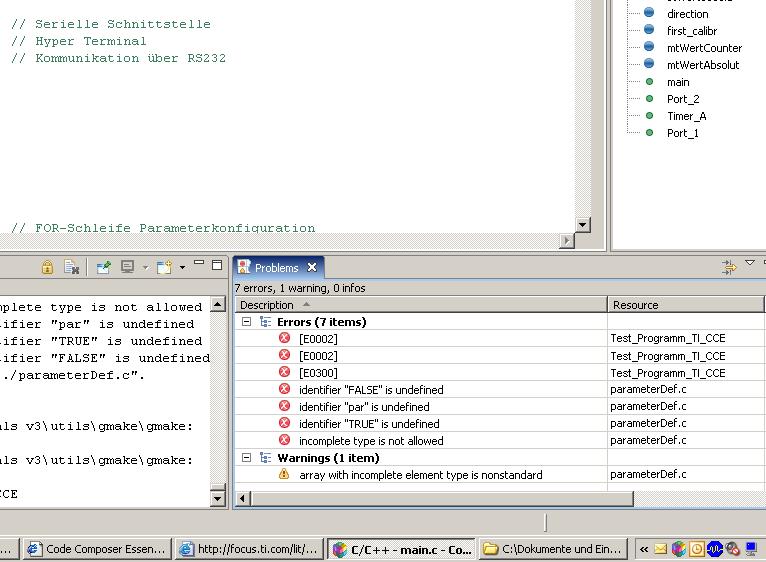
Task: Click the comment line Serielle Schnittstelle
Action: 111,24
